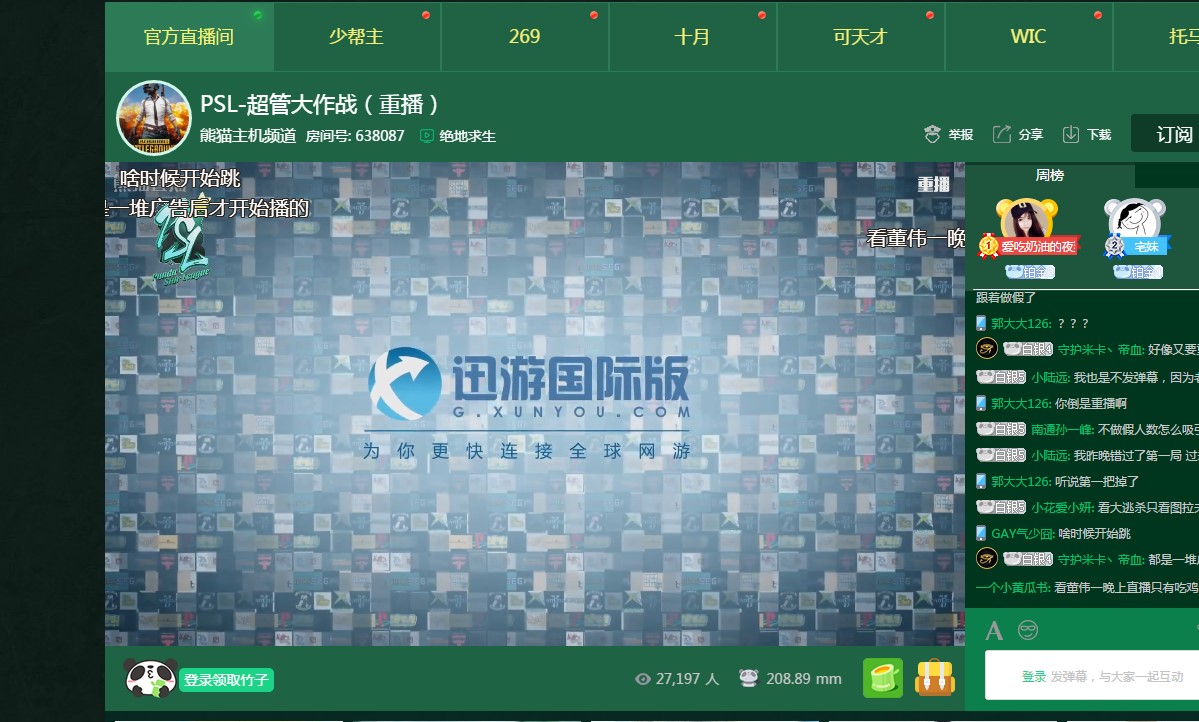The height and width of the screenshot is (722, 1199).
Task: Click the 举报 report icon
Action: [931, 135]
